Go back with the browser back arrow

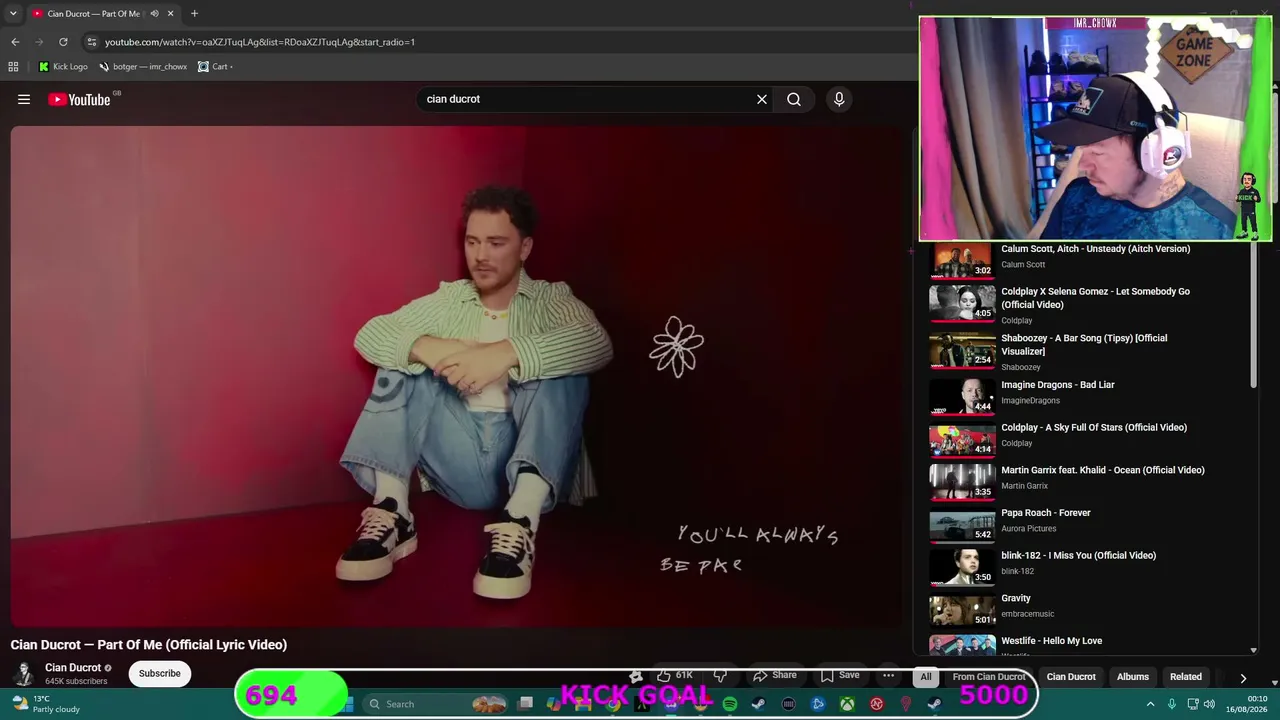click(x=15, y=42)
